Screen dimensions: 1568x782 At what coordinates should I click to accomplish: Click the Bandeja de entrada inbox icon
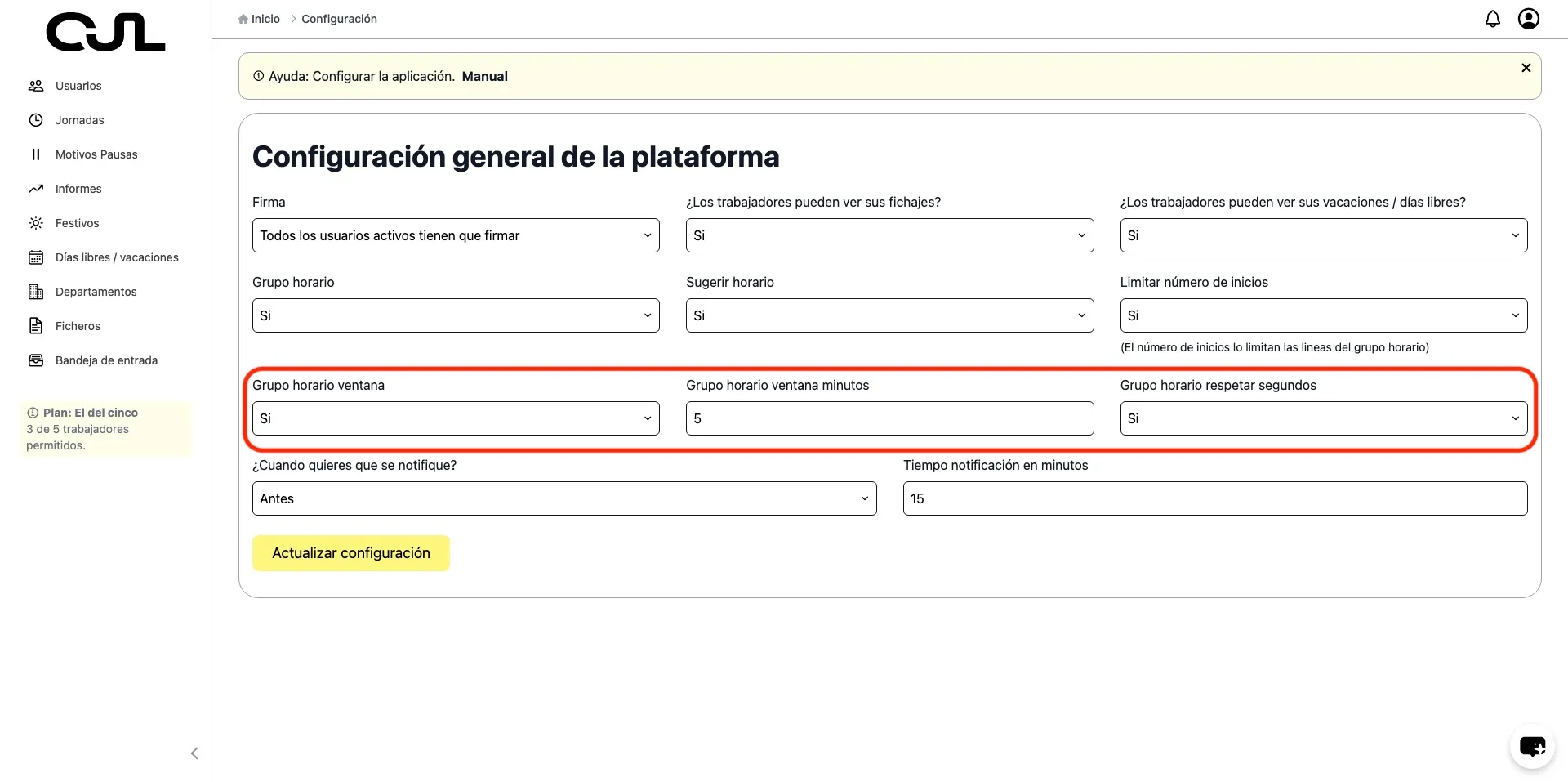point(36,360)
